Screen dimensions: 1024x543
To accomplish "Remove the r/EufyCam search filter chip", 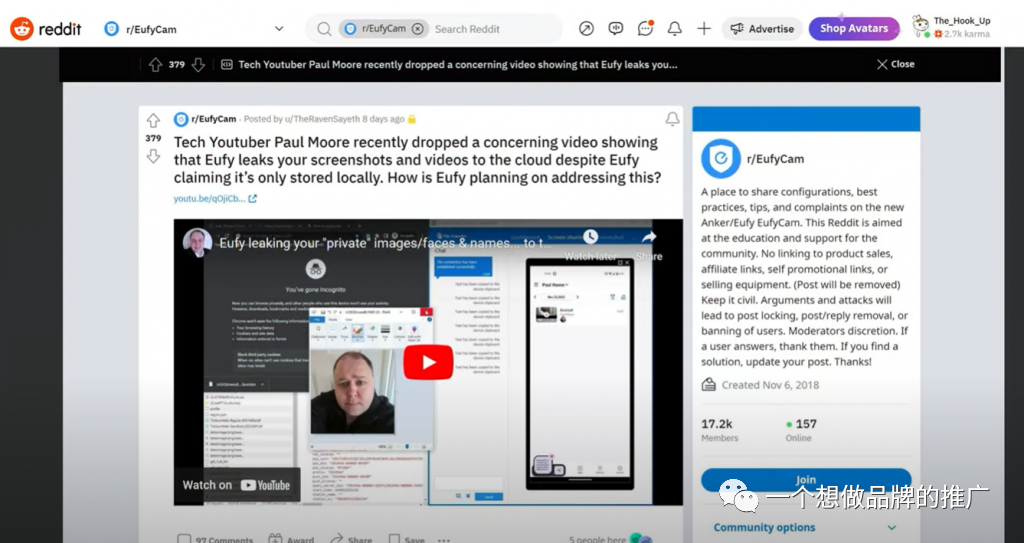I will point(417,29).
